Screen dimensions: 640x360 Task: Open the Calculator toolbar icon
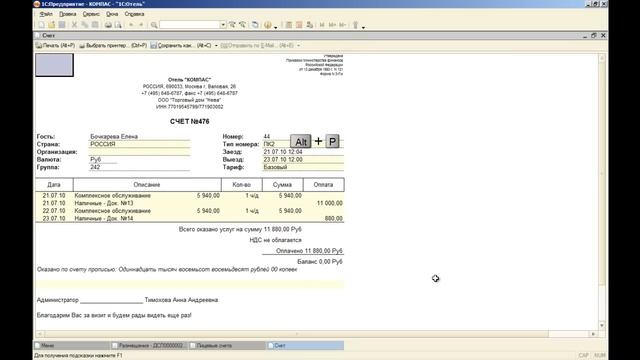point(289,25)
